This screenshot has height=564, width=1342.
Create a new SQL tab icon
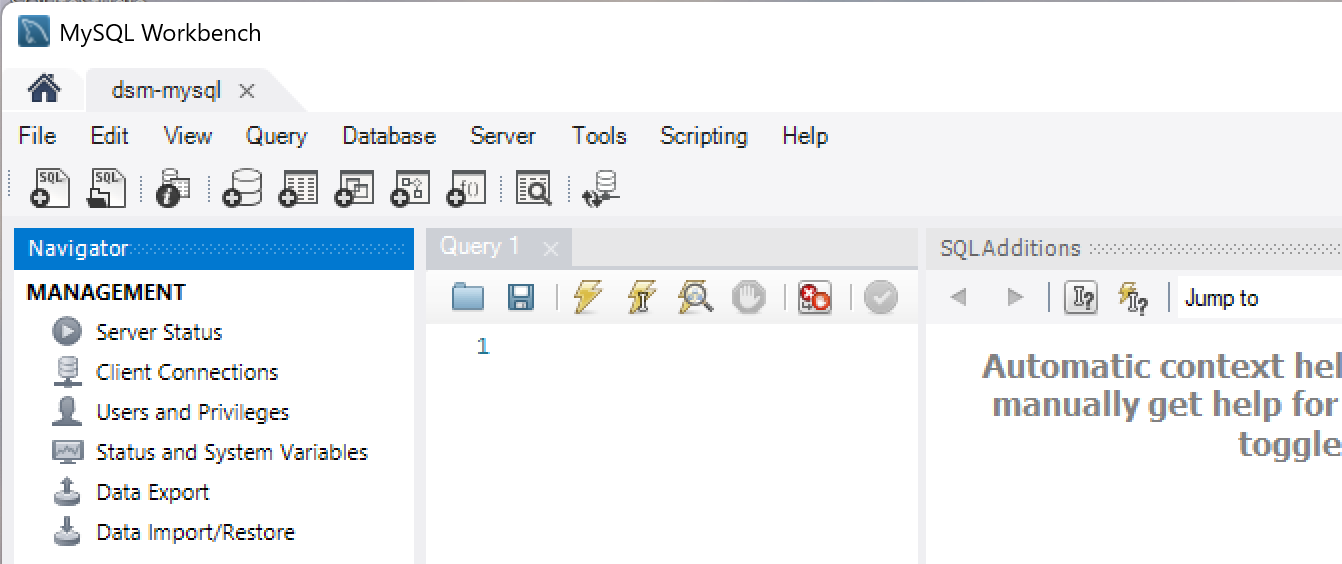tap(50, 187)
